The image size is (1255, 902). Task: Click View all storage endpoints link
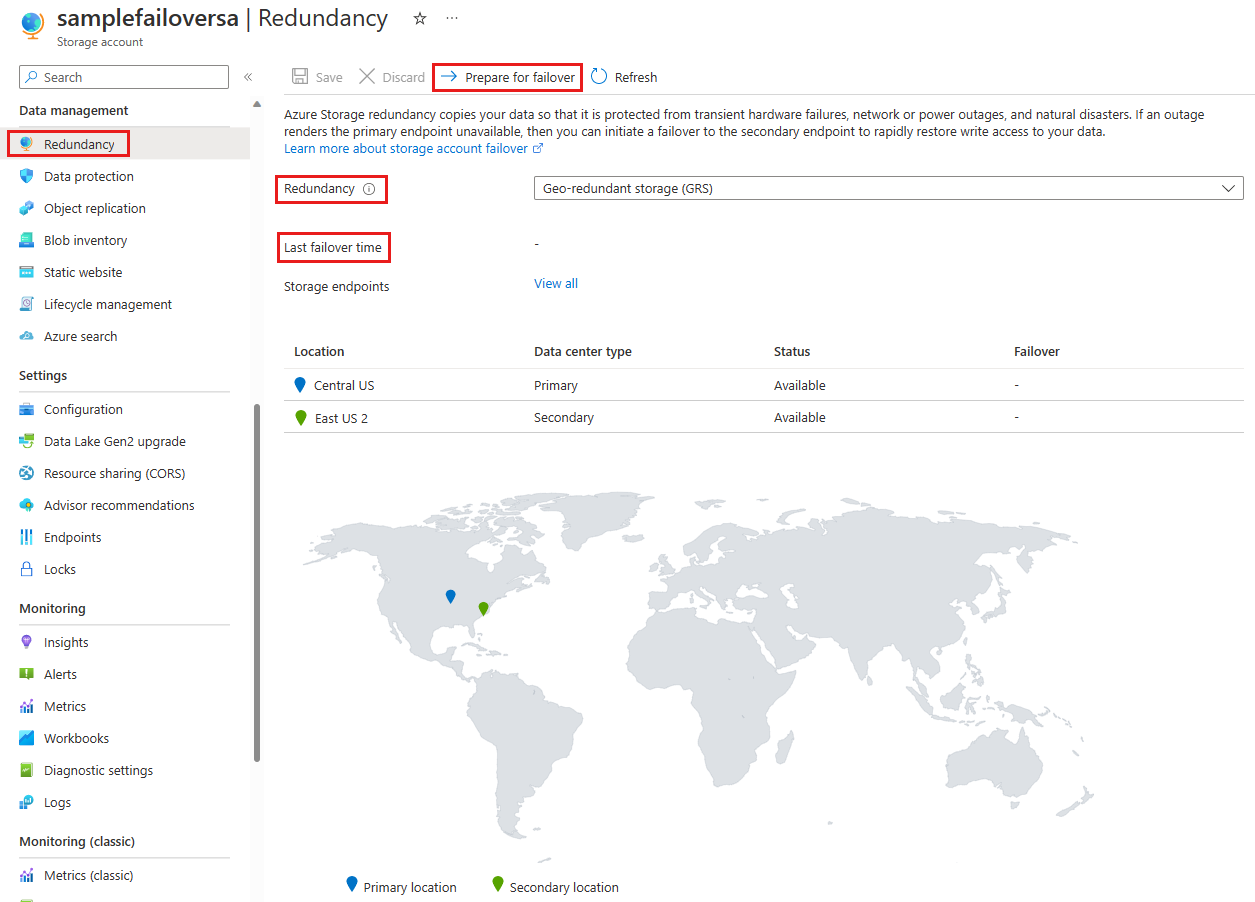tap(556, 283)
